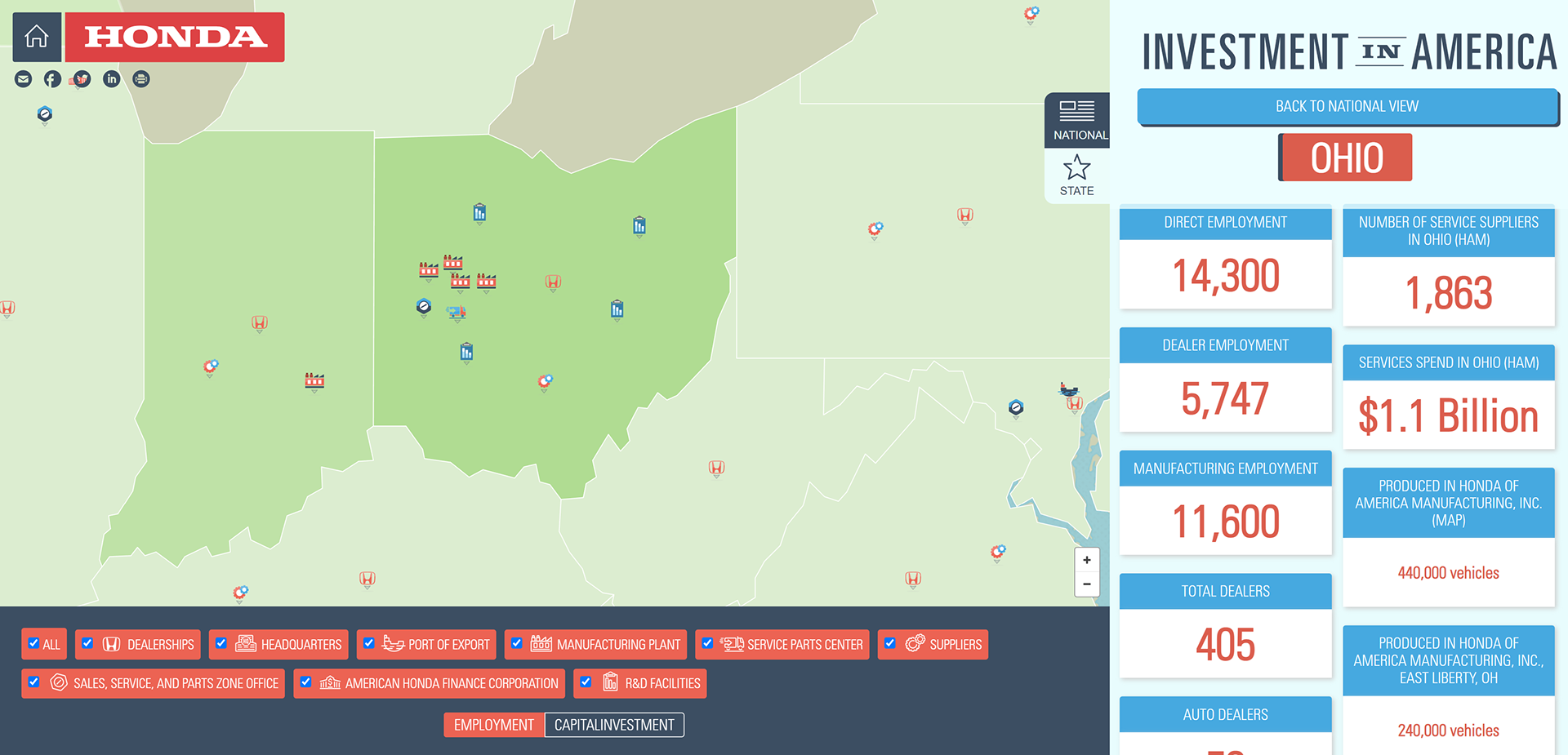The width and height of the screenshot is (1568, 755).
Task: Disable the Service Parts Center filter
Action: click(x=708, y=643)
